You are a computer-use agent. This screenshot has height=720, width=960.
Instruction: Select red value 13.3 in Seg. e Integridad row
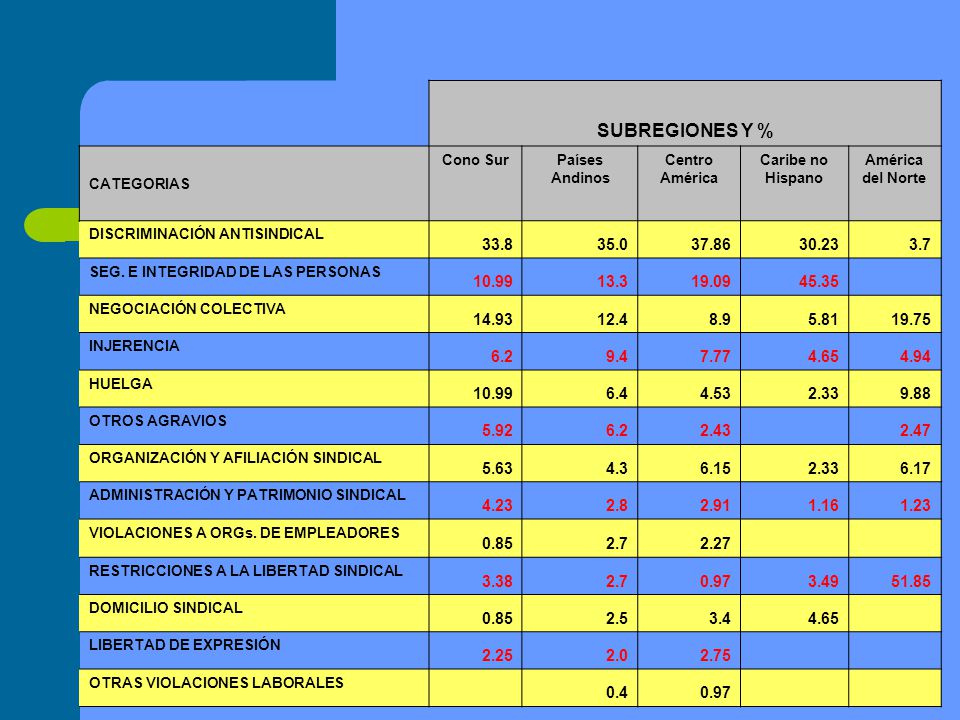(x=612, y=282)
